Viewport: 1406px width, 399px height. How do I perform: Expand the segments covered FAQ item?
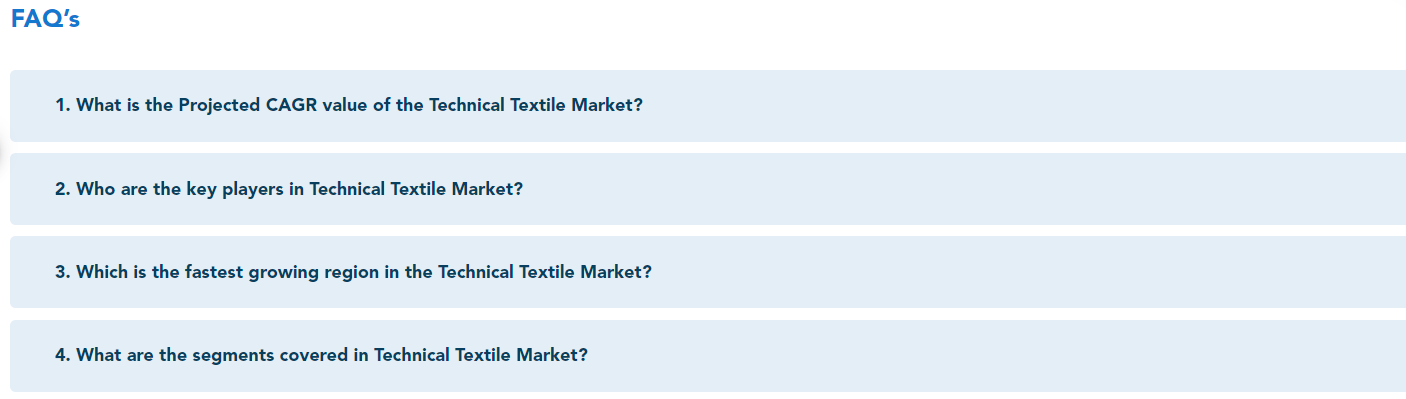click(708, 355)
